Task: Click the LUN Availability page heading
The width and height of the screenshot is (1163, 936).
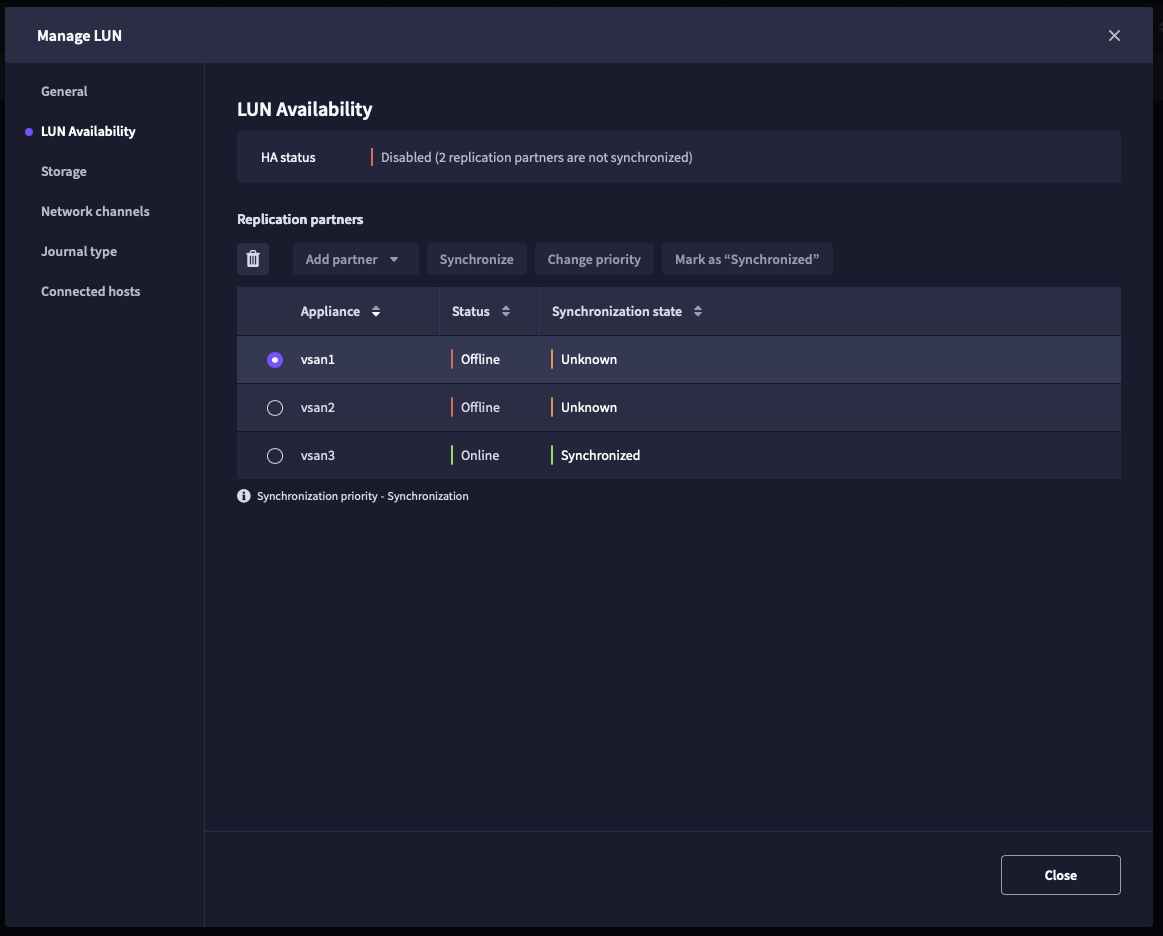Action: [x=305, y=109]
